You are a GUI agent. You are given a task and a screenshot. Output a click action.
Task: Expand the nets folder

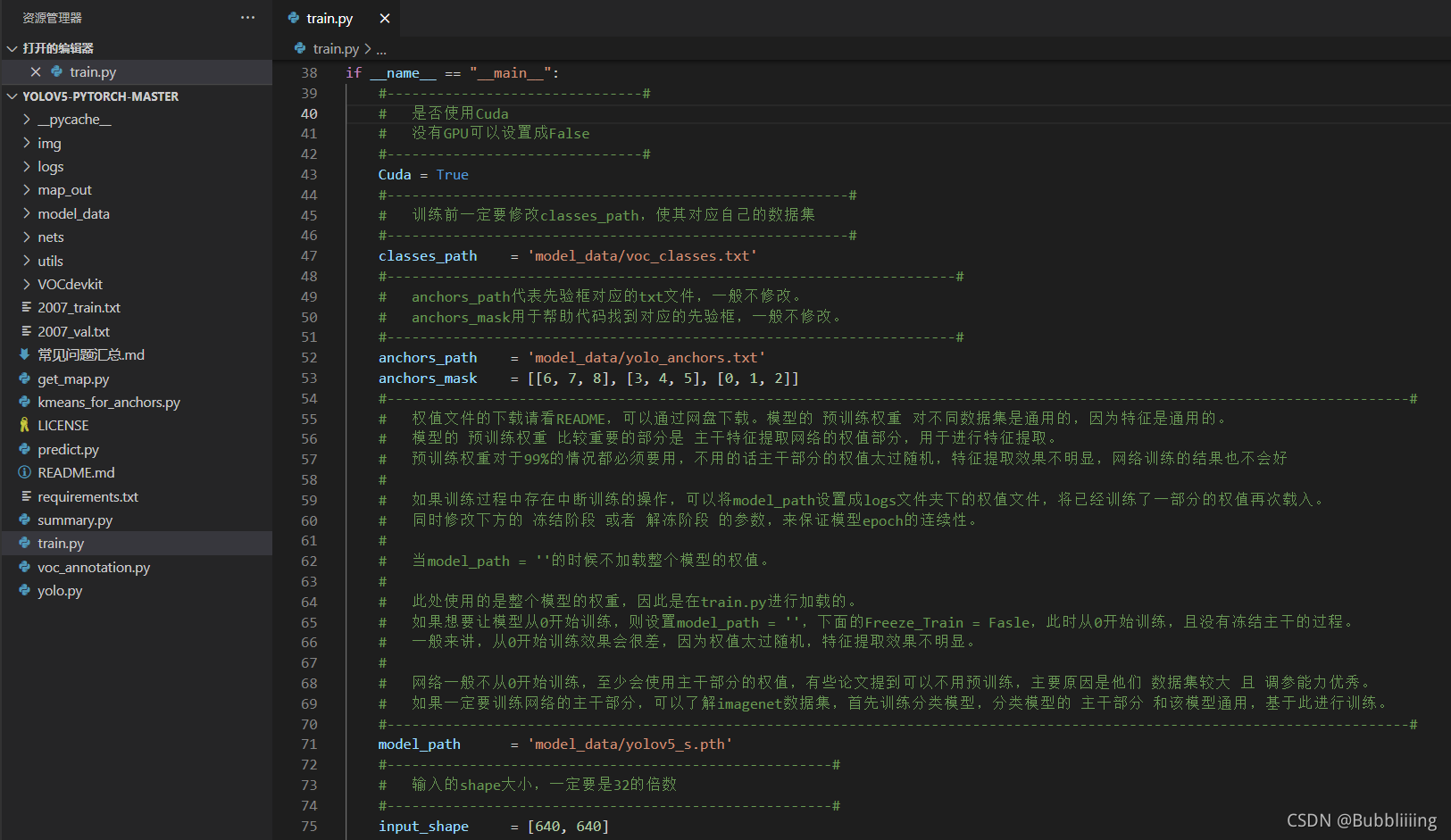coord(26,237)
